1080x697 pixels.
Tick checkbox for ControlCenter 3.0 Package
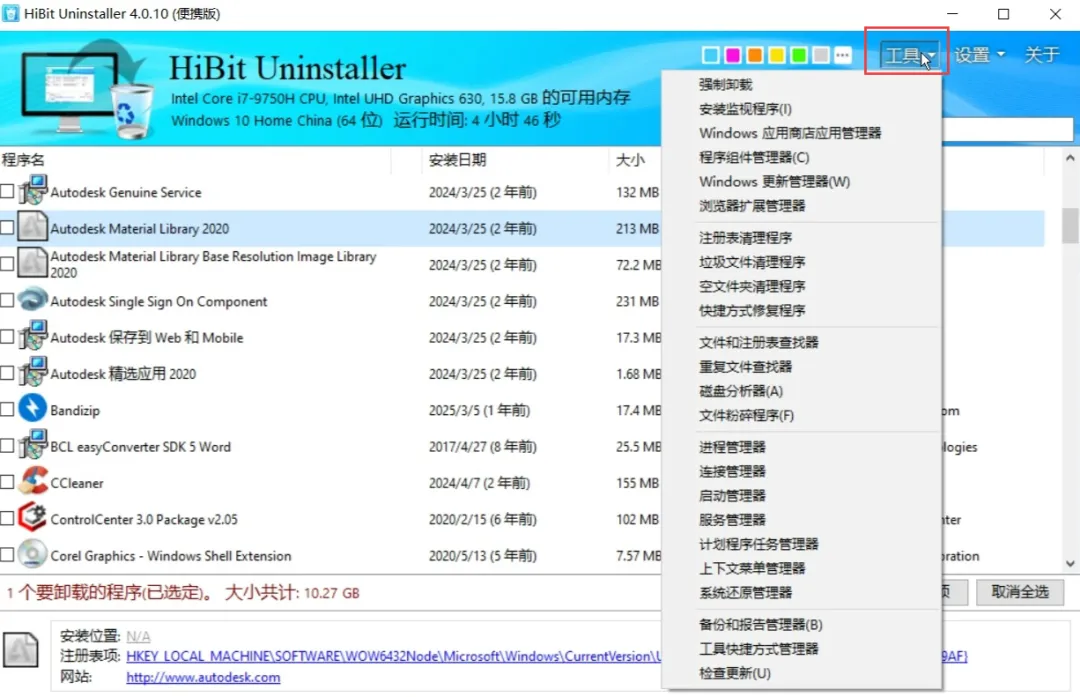(7, 518)
